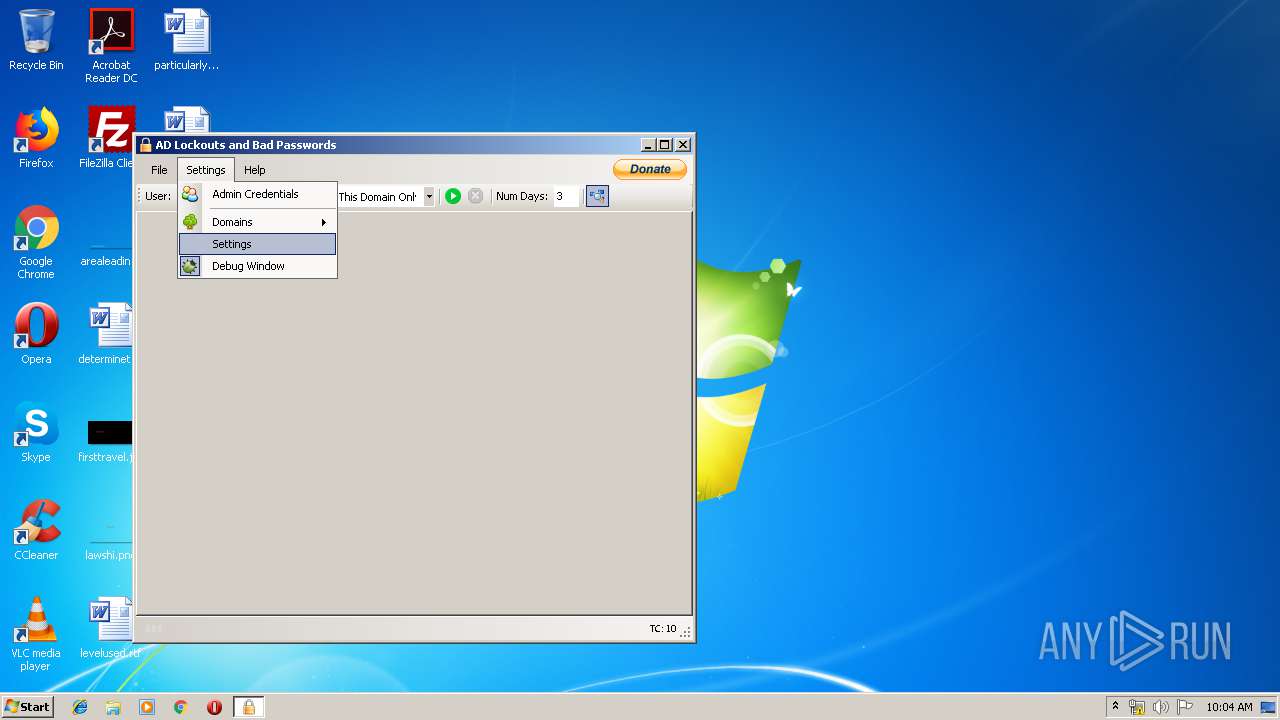The image size is (1280, 720).
Task: Launch Firefox from the desktop
Action: [x=36, y=138]
